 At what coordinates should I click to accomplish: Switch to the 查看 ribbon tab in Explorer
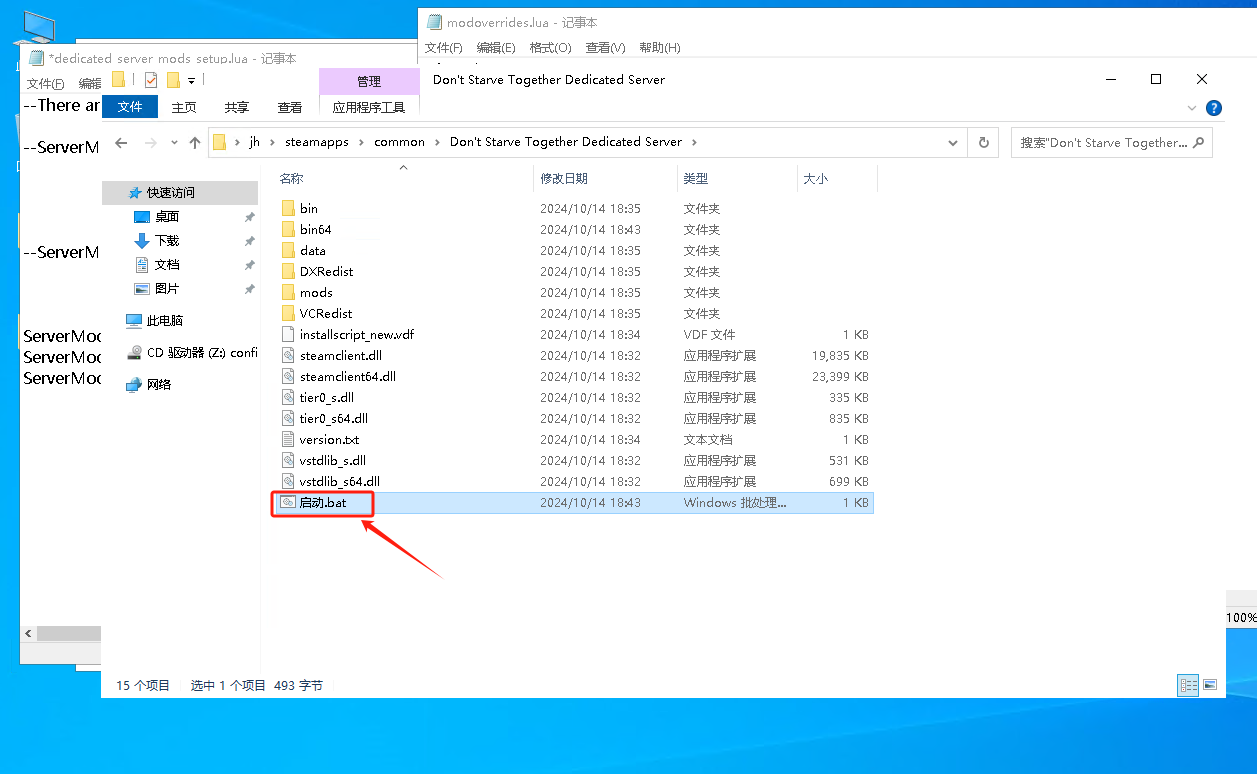tap(290, 107)
